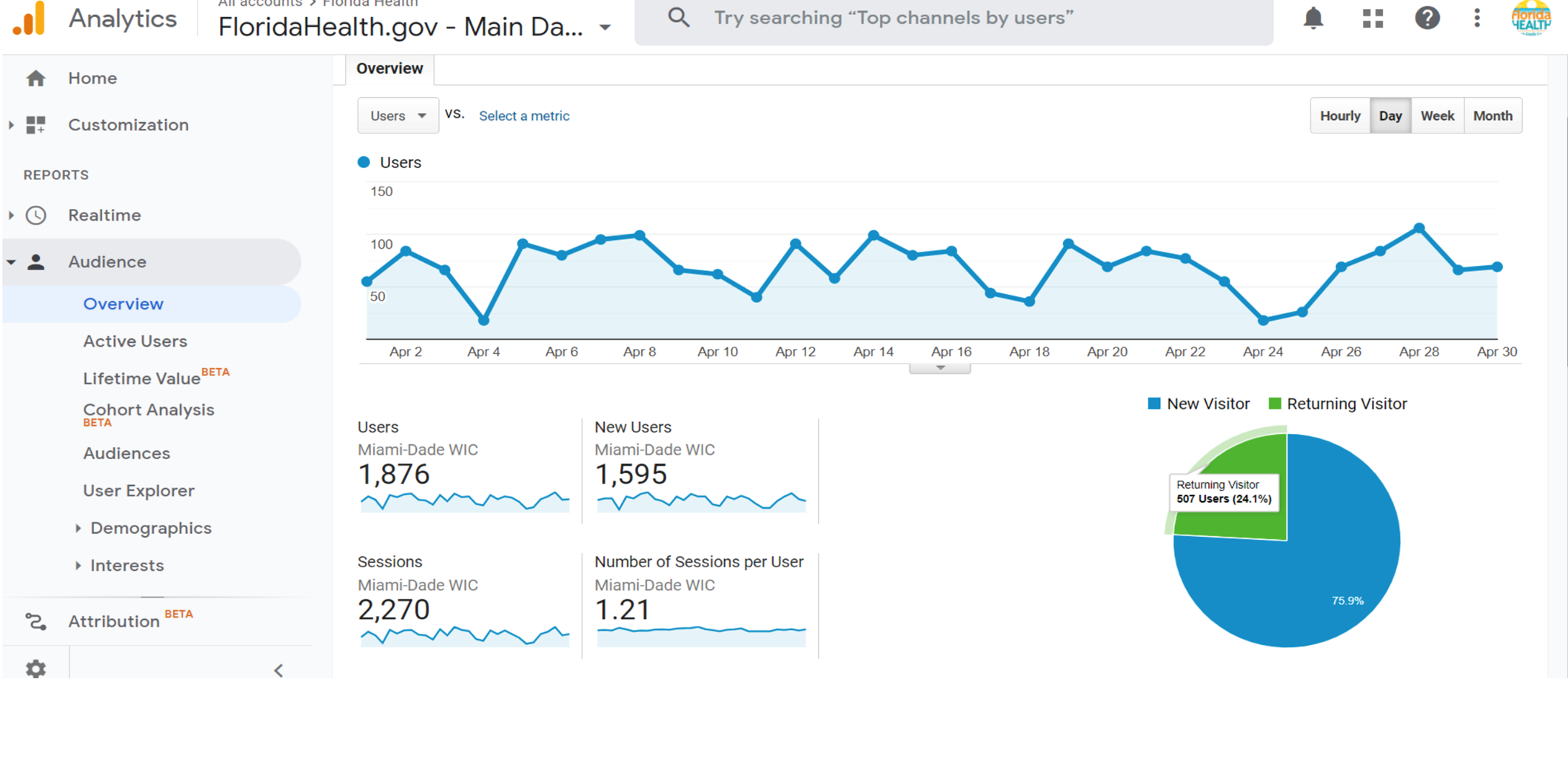The width and height of the screenshot is (1568, 779).
Task: Open the Google apps grid
Action: [1373, 19]
